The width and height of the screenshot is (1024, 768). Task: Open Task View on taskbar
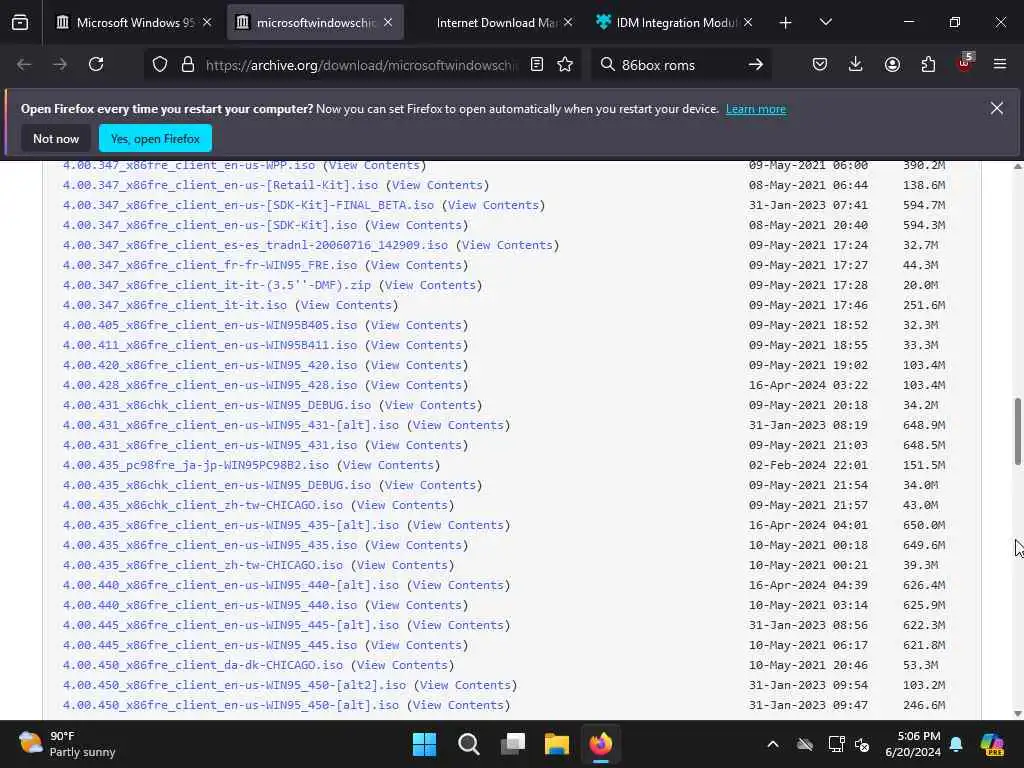[513, 744]
